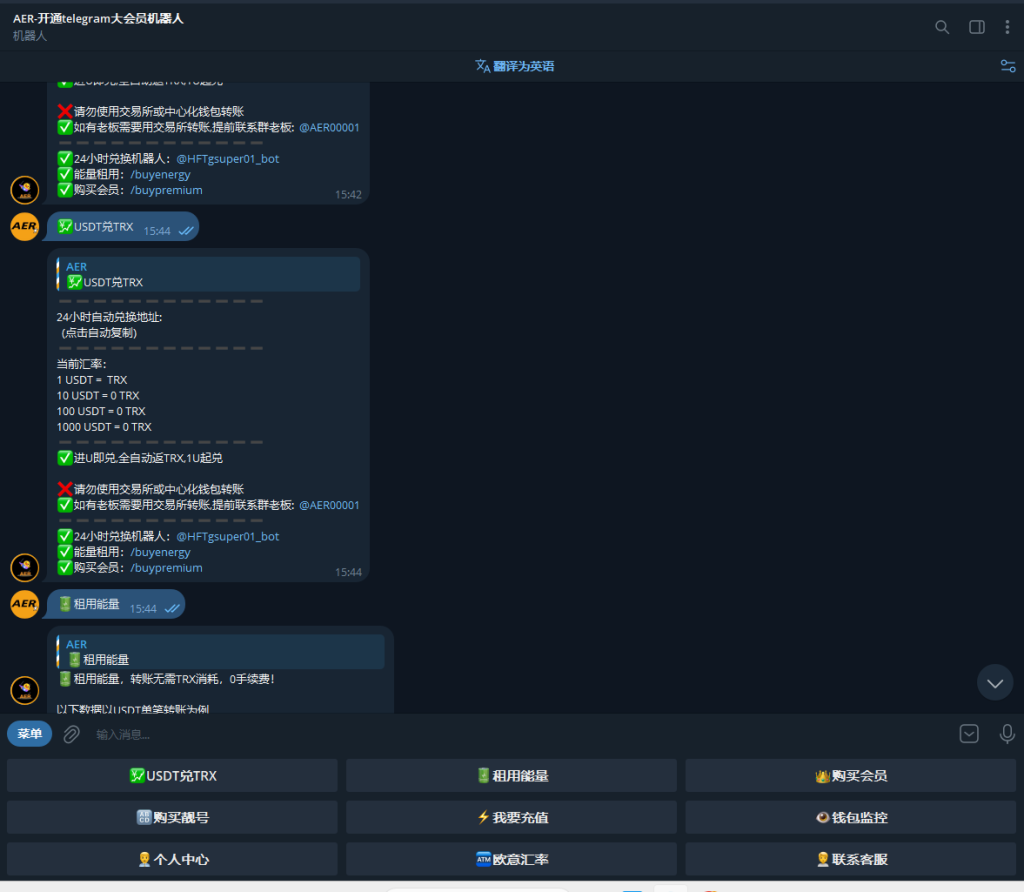Select the 个人中心 keyboard option
The width and height of the screenshot is (1024, 892).
pos(172,860)
